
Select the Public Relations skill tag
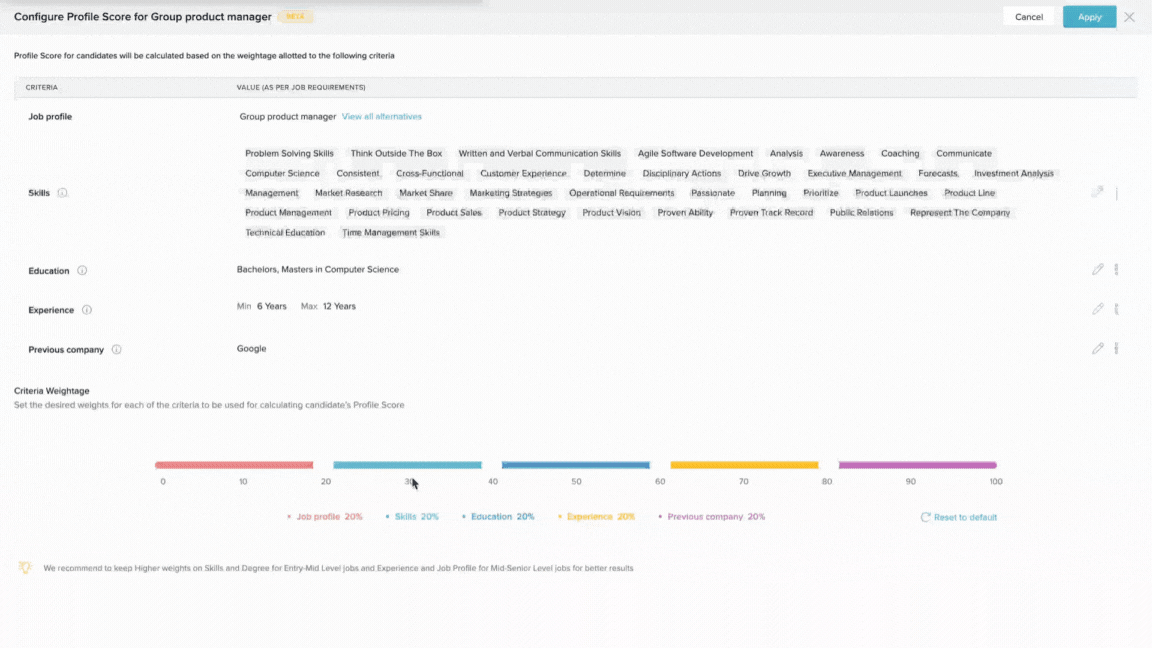pos(861,212)
